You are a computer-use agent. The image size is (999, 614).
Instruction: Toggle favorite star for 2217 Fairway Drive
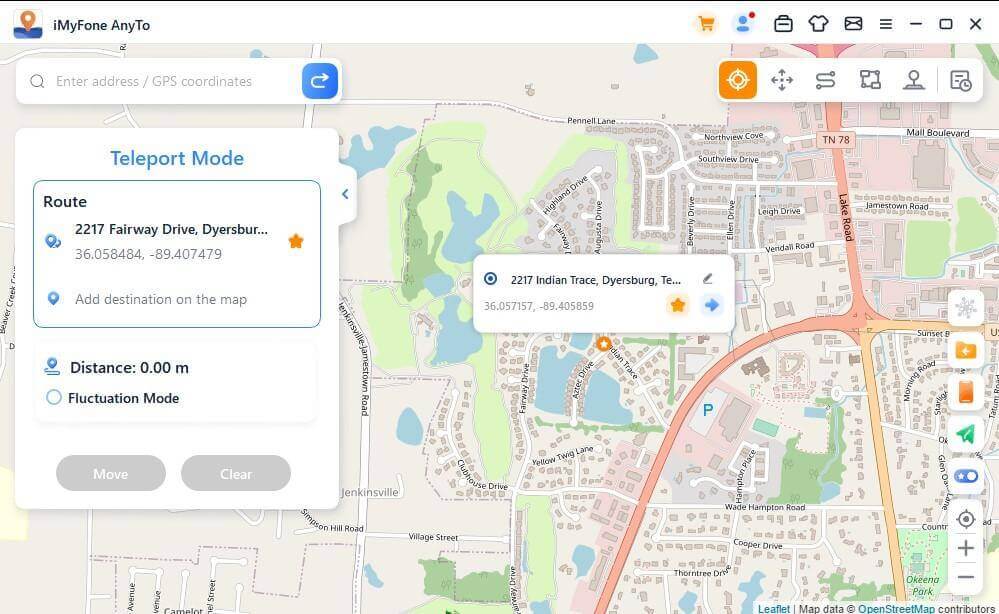pyautogui.click(x=296, y=241)
